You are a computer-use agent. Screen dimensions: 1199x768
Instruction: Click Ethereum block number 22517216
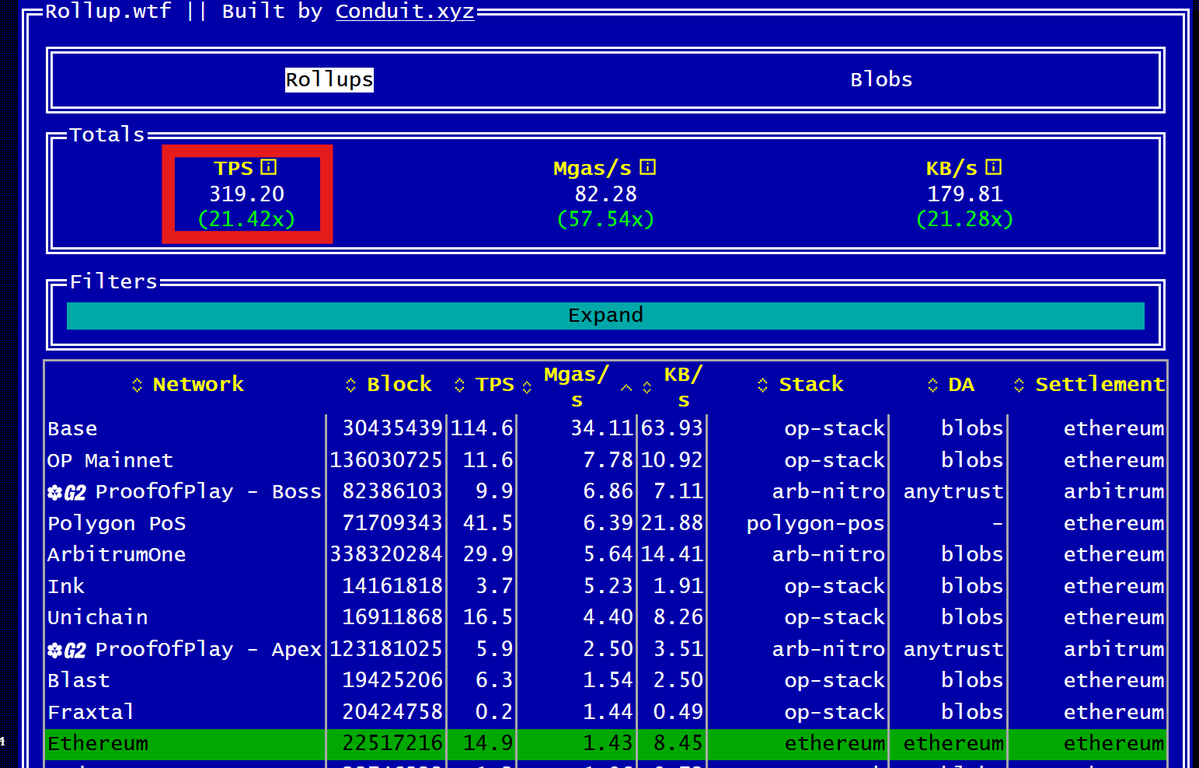392,744
